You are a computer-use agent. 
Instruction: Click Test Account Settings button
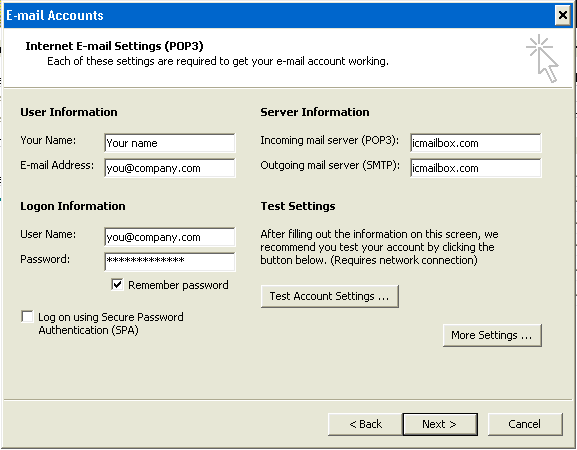click(329, 296)
